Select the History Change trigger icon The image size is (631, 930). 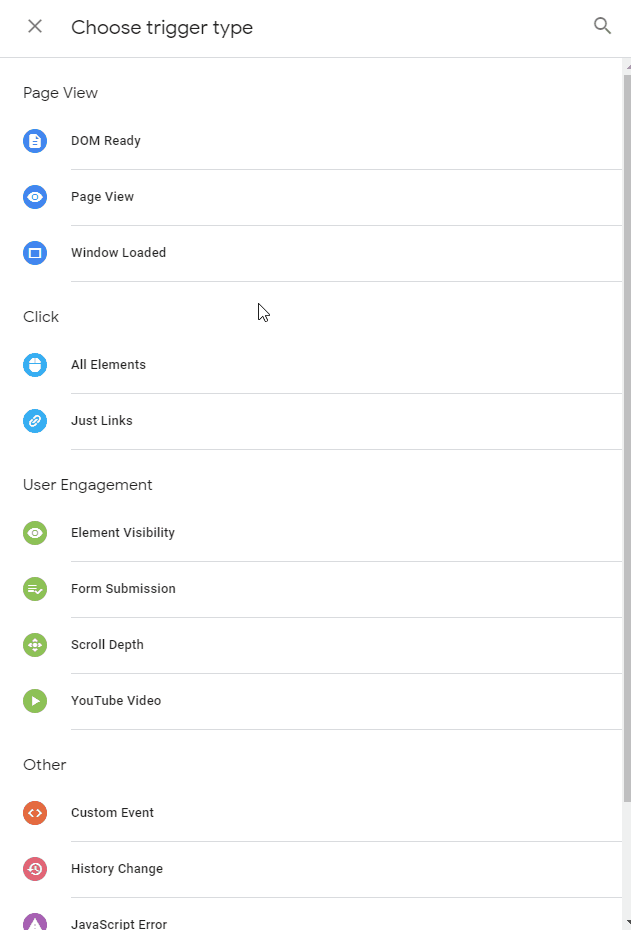click(x=35, y=869)
